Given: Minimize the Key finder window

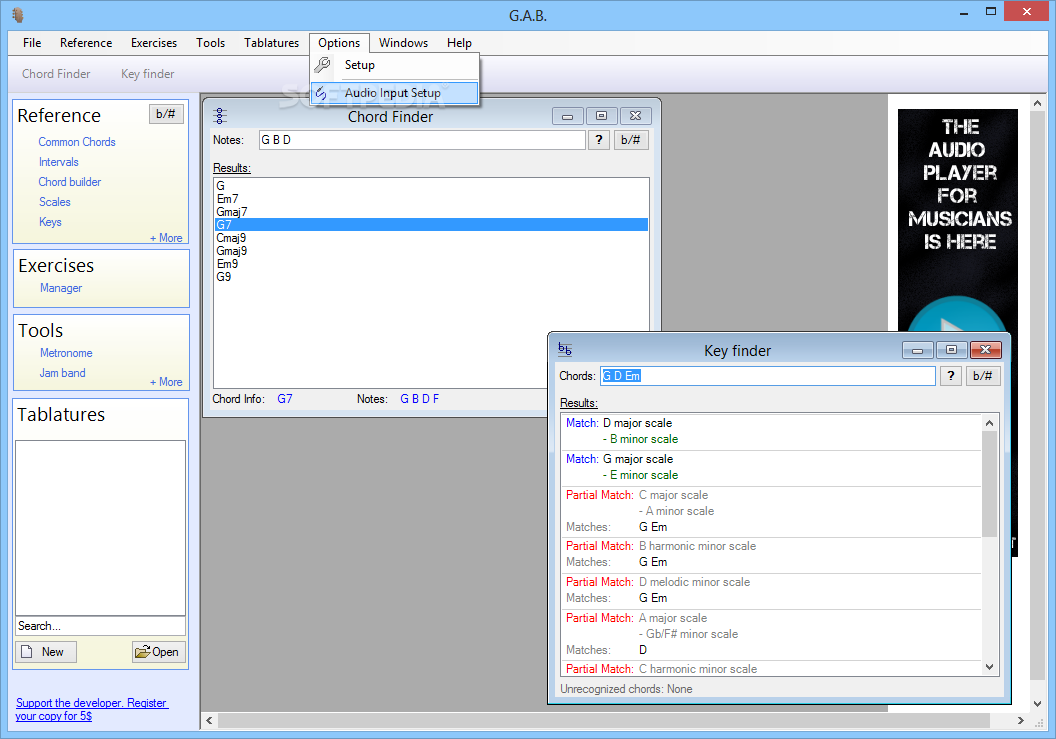Looking at the screenshot, I should (917, 350).
